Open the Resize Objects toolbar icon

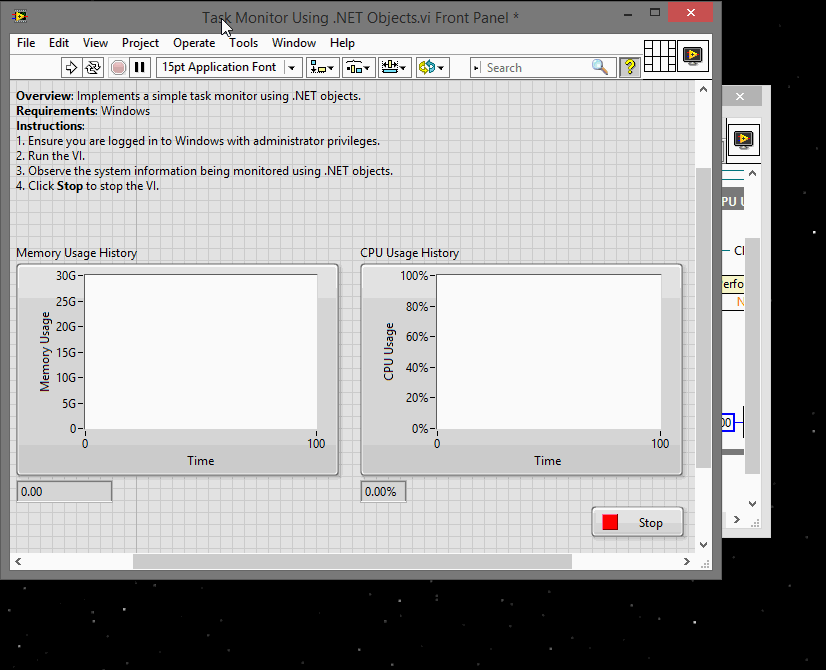tap(394, 67)
